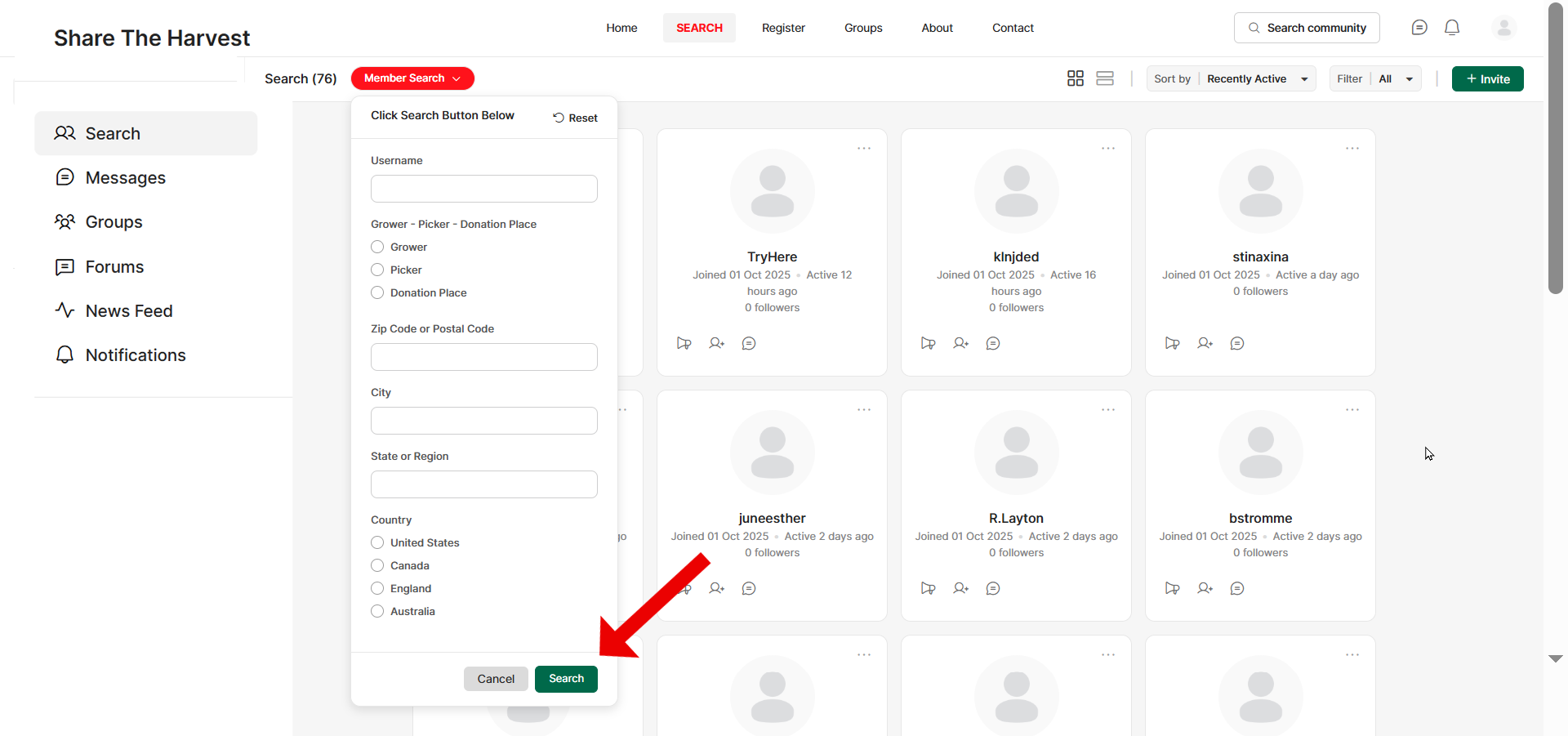1568x736 pixels.
Task: Open the Filter All dropdown
Action: pos(1396,79)
